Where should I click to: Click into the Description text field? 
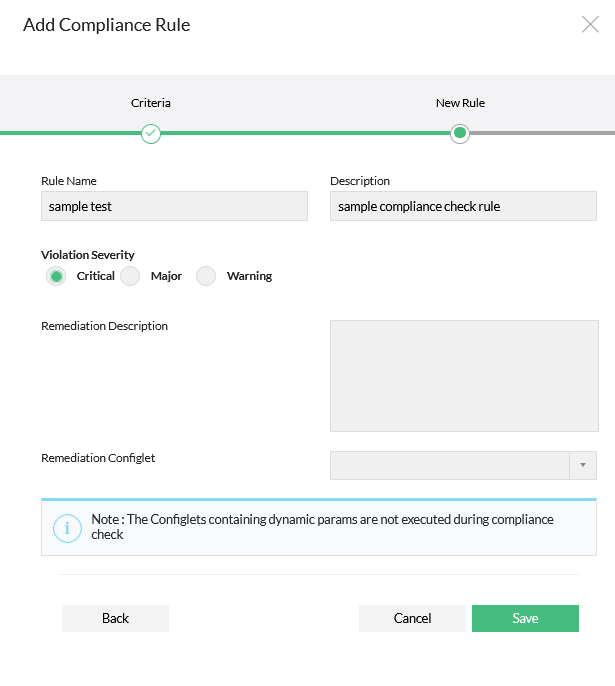(463, 206)
